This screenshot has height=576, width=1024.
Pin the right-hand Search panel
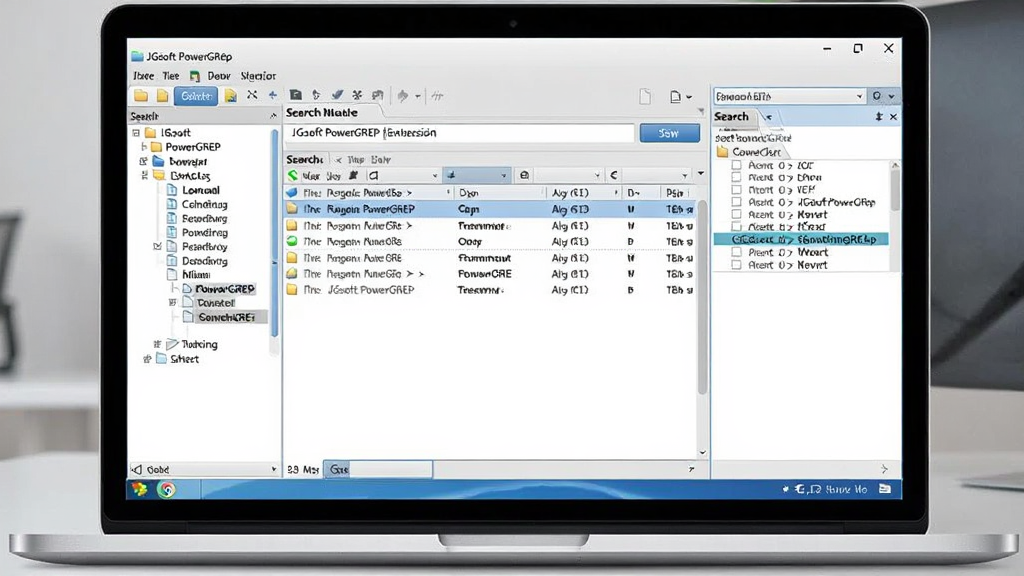879,116
